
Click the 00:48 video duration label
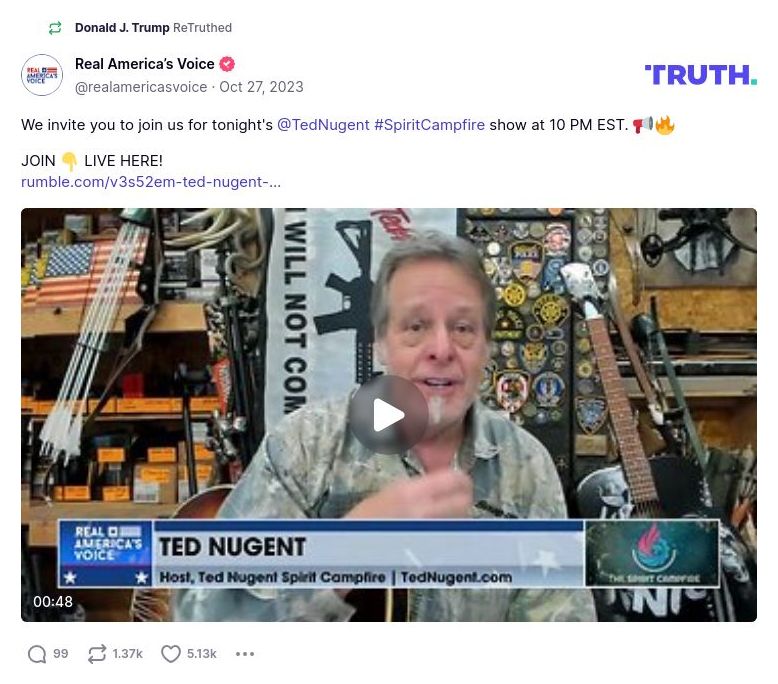[x=53, y=602]
